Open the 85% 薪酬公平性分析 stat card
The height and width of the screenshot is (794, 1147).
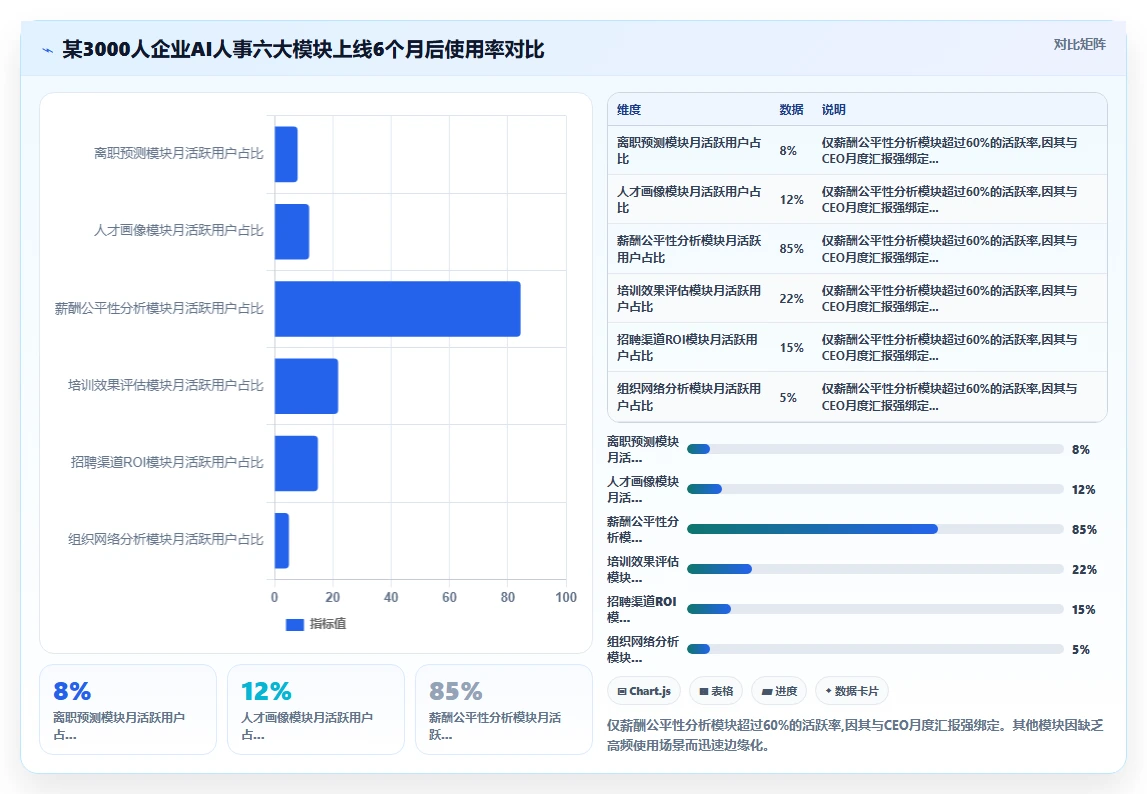click(x=503, y=709)
